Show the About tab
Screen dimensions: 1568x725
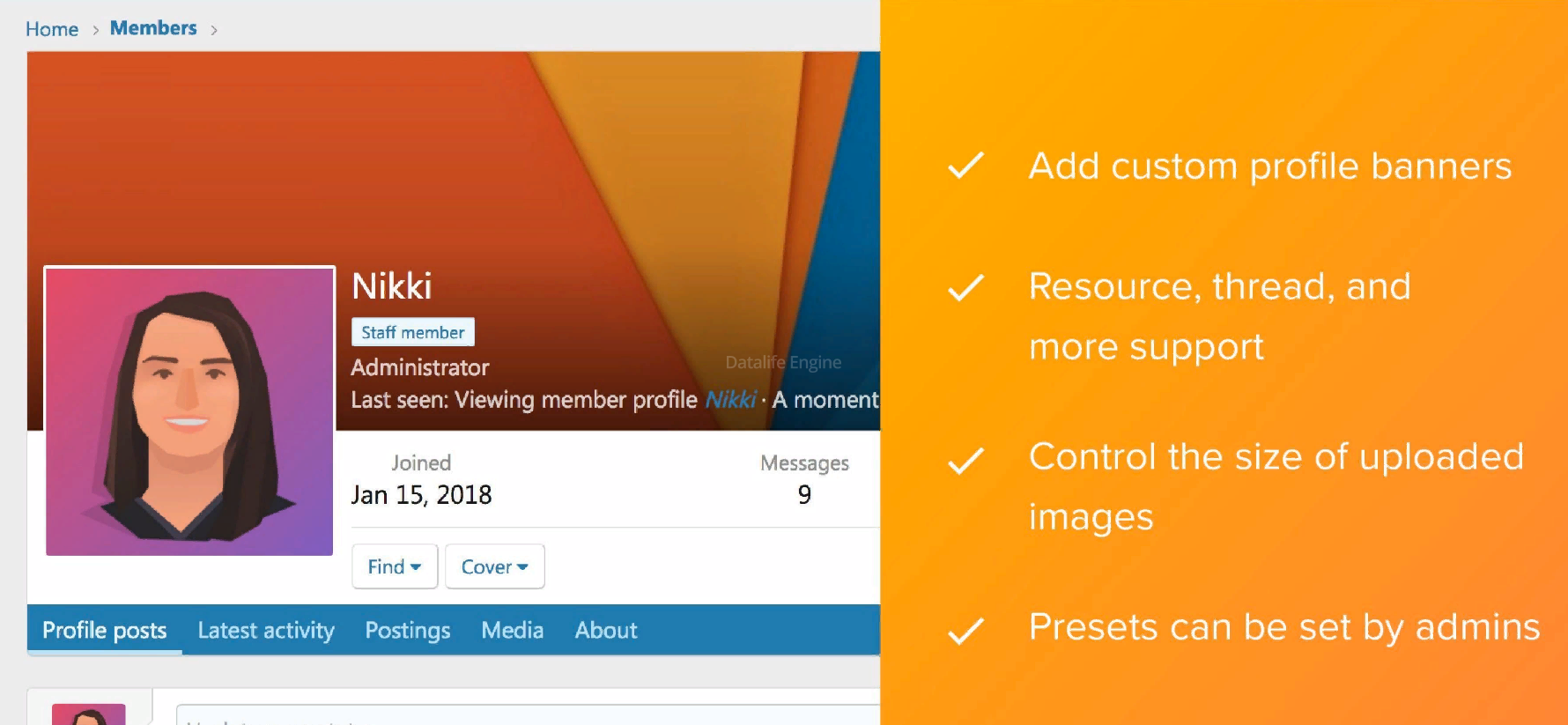[606, 630]
